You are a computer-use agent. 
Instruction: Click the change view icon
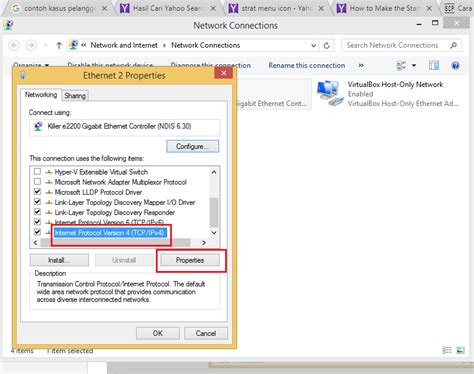(401, 65)
